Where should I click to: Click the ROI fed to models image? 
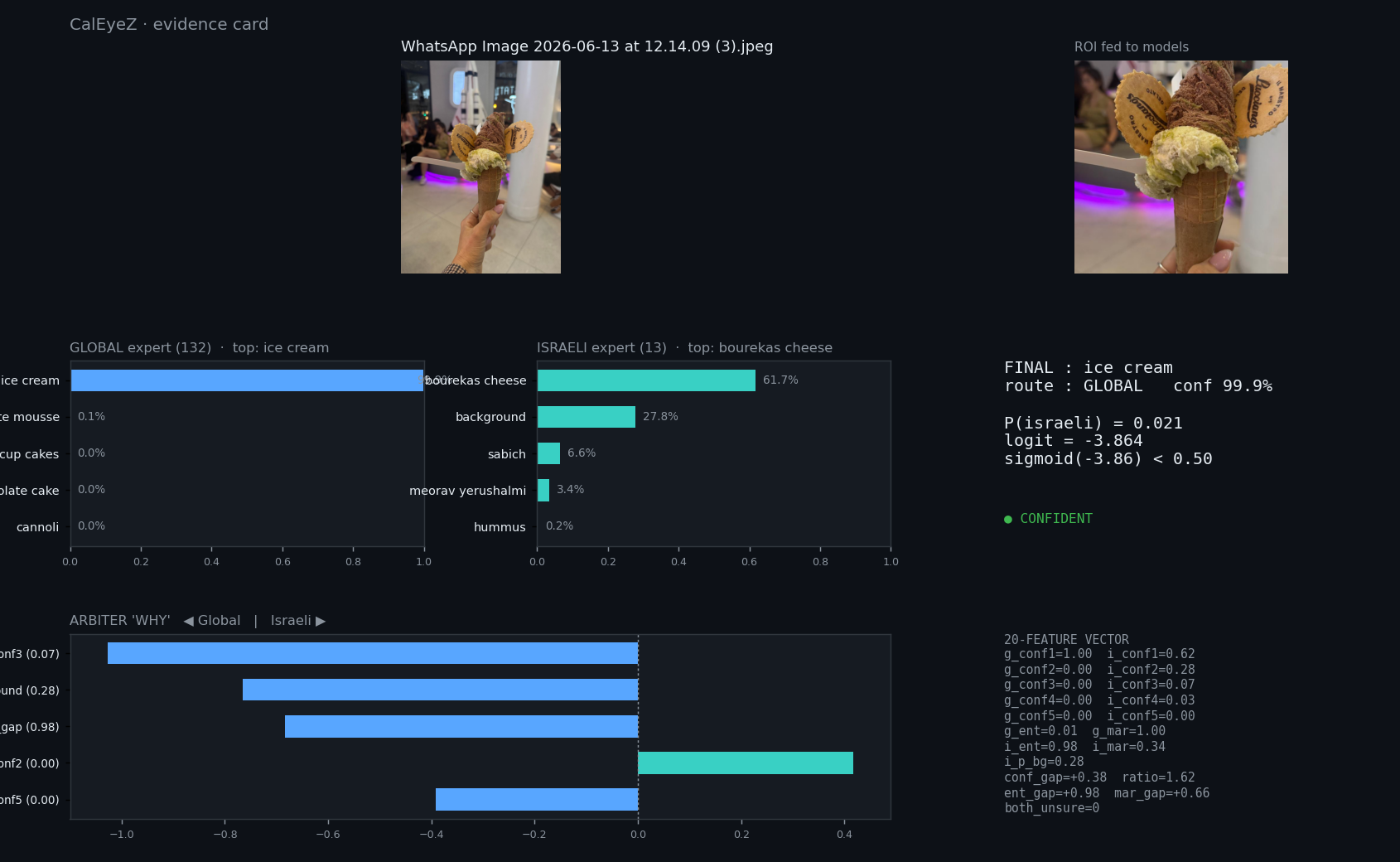pyautogui.click(x=1180, y=167)
